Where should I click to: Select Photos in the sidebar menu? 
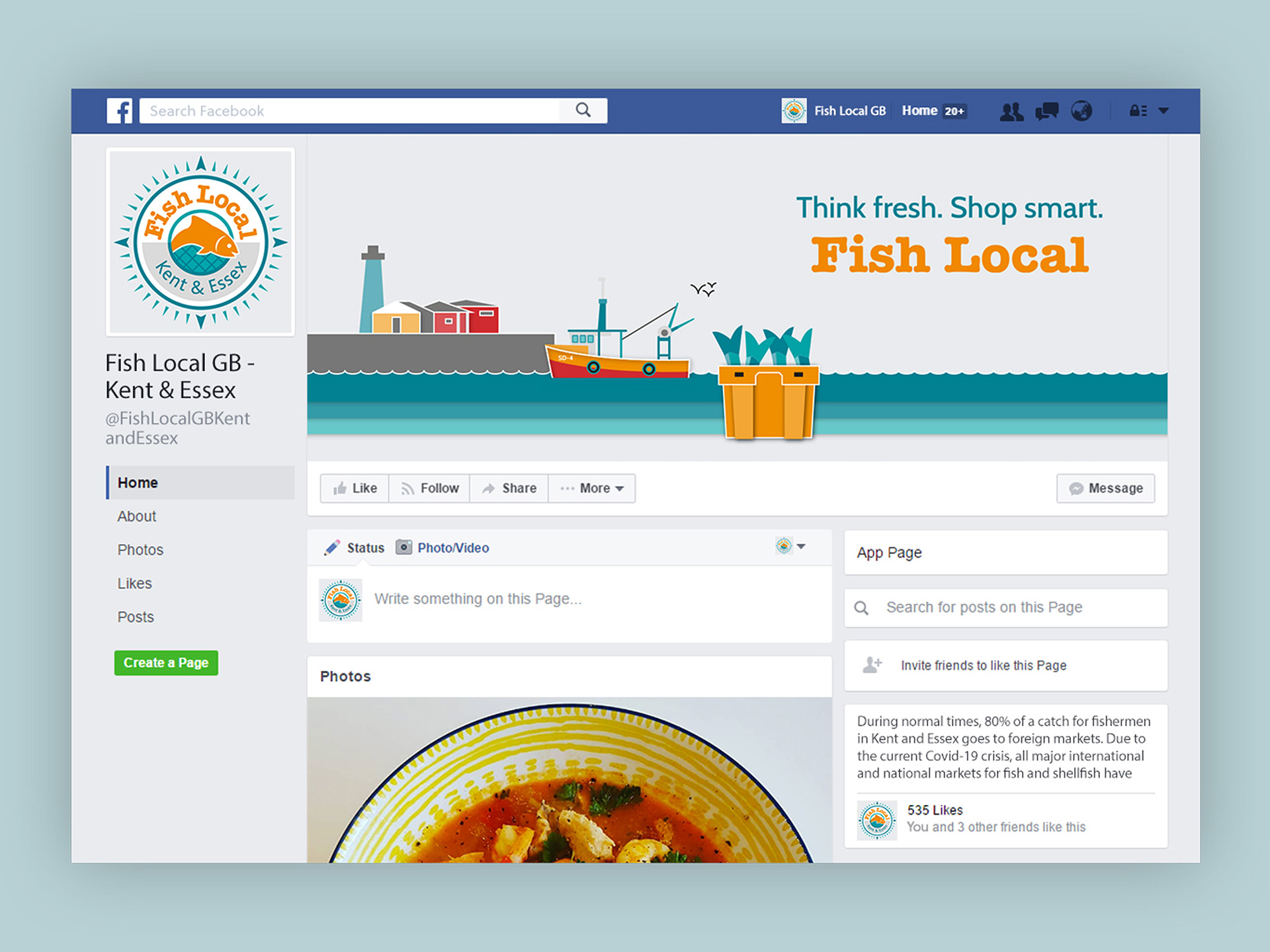(x=140, y=550)
